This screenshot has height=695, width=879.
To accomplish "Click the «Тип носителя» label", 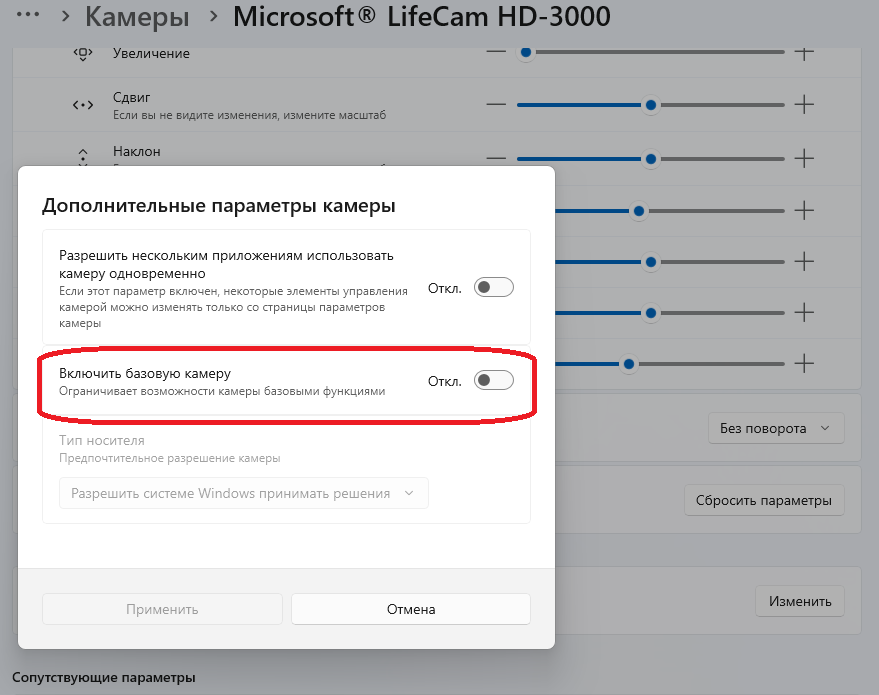I will (x=102, y=441).
